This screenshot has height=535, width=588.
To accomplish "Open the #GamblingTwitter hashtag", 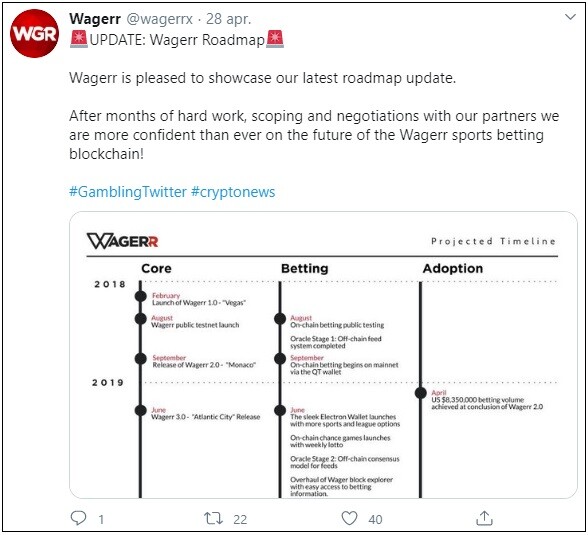I will [128, 192].
